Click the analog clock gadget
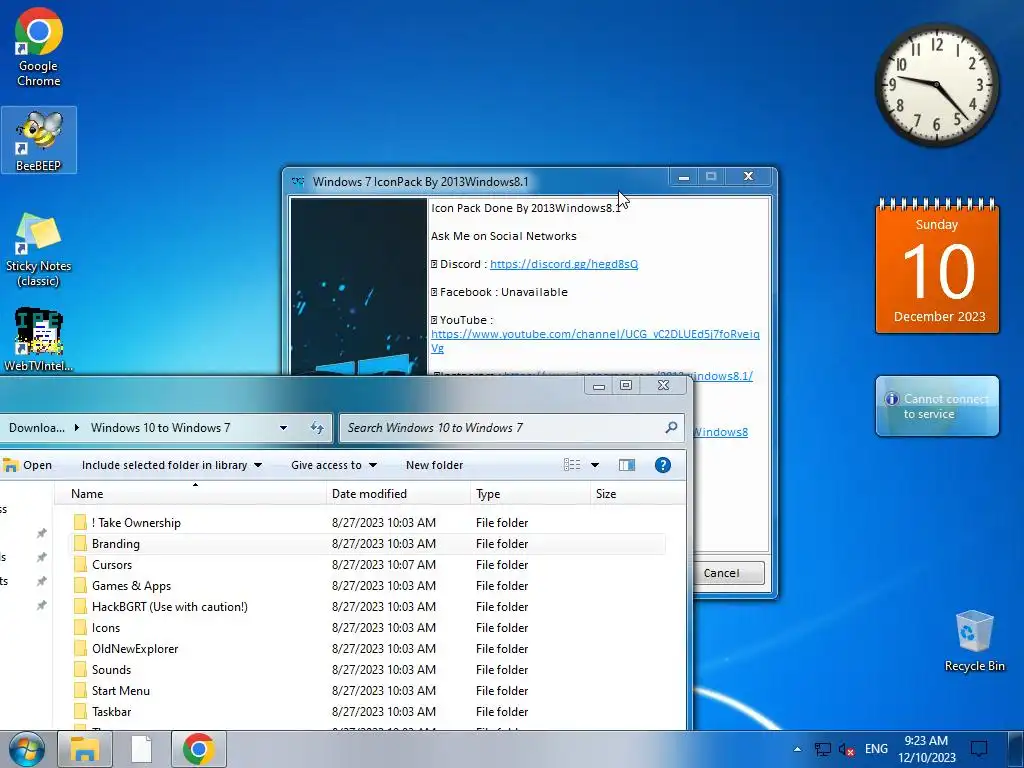This screenshot has height=768, width=1024. 936,86
